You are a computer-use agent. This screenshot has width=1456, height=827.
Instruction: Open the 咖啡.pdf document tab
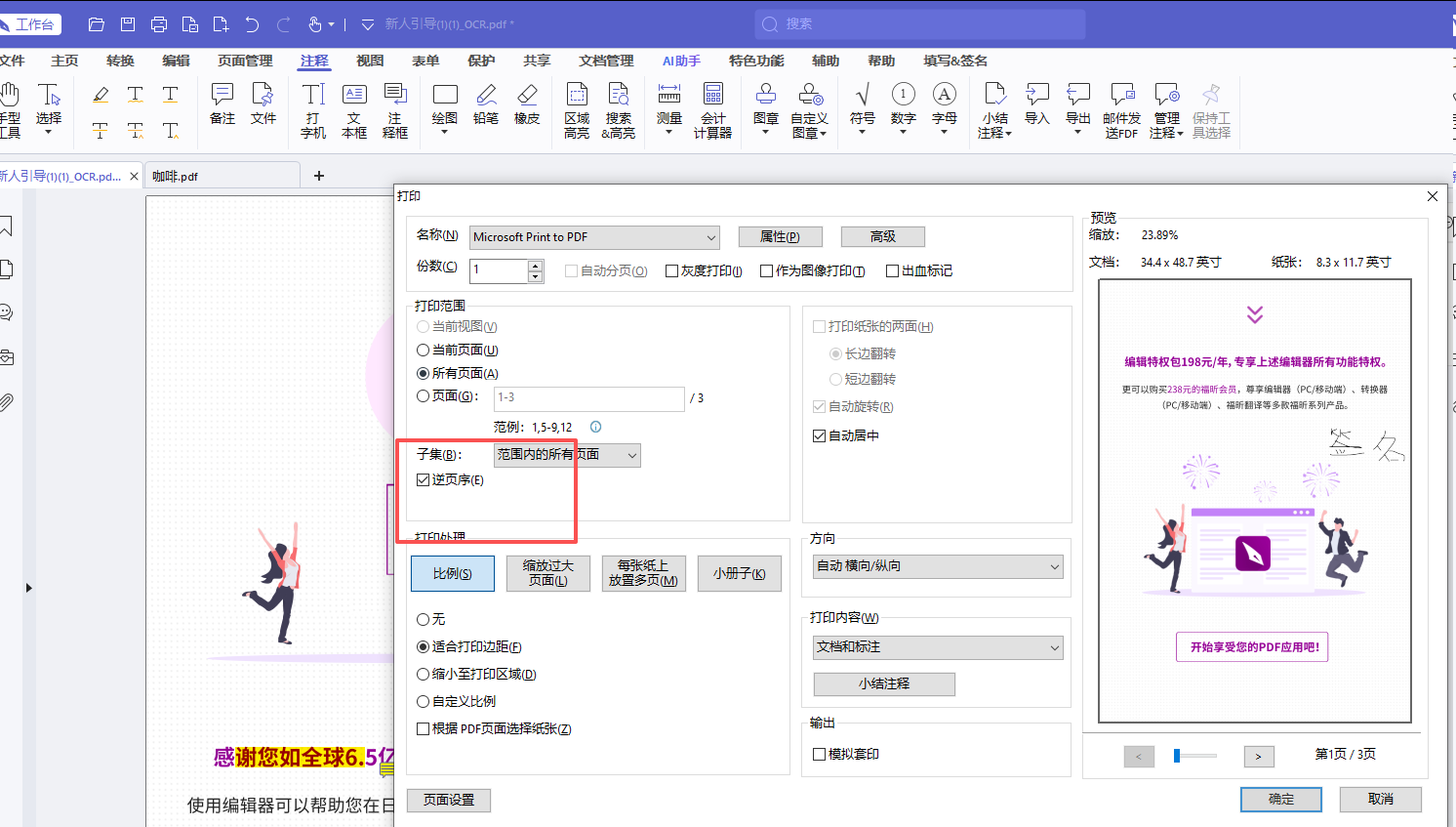(x=176, y=177)
